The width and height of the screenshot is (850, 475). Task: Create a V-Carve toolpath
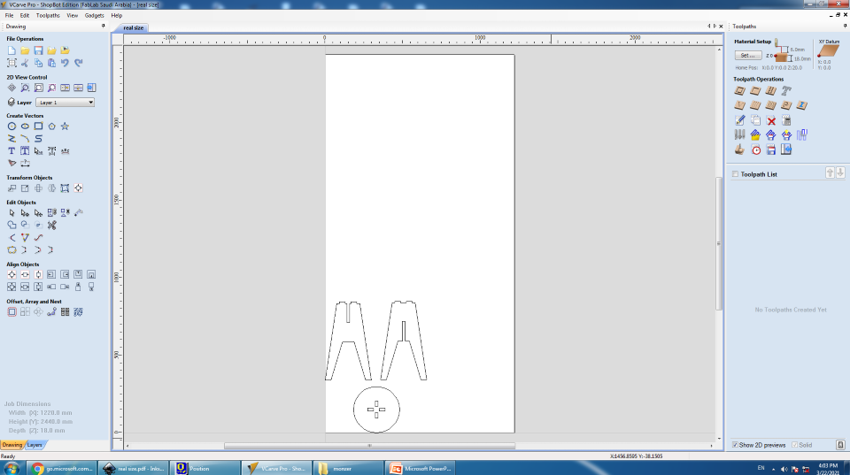(x=740, y=105)
